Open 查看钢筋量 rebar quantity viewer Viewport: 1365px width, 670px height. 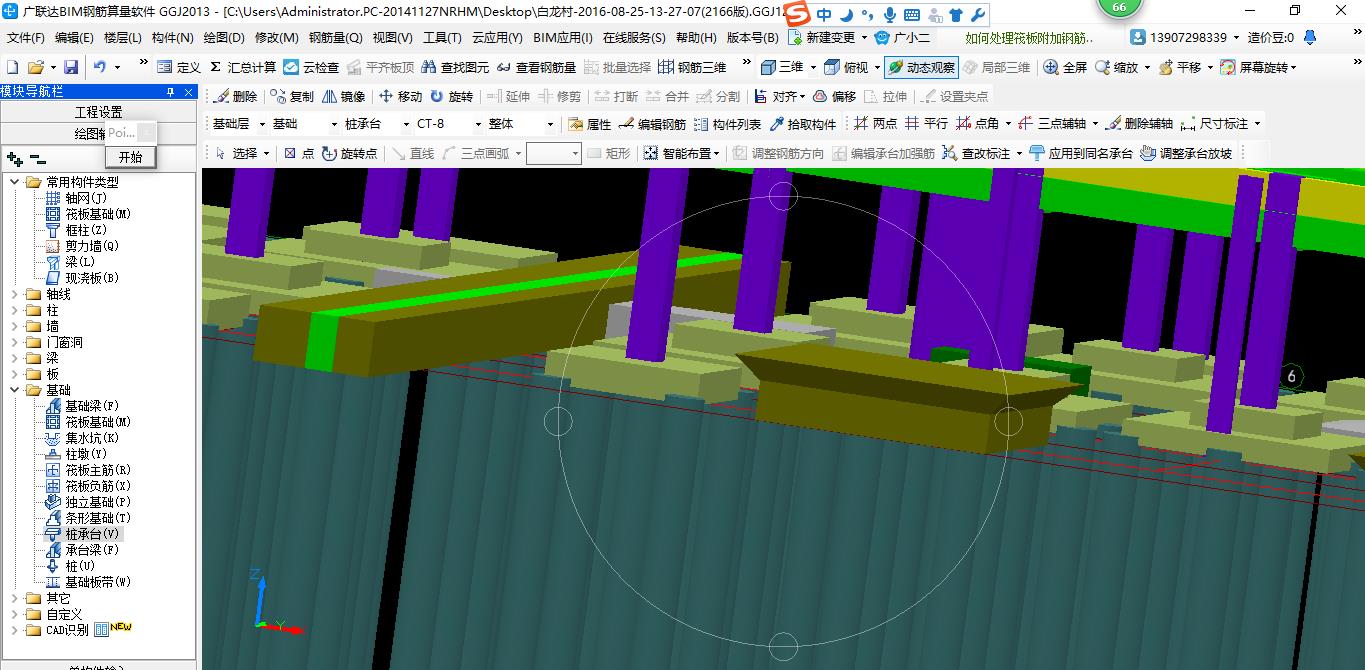point(537,67)
